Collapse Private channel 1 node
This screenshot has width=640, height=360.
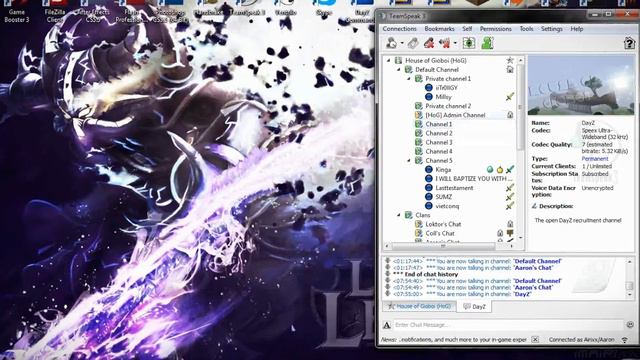click(x=409, y=79)
